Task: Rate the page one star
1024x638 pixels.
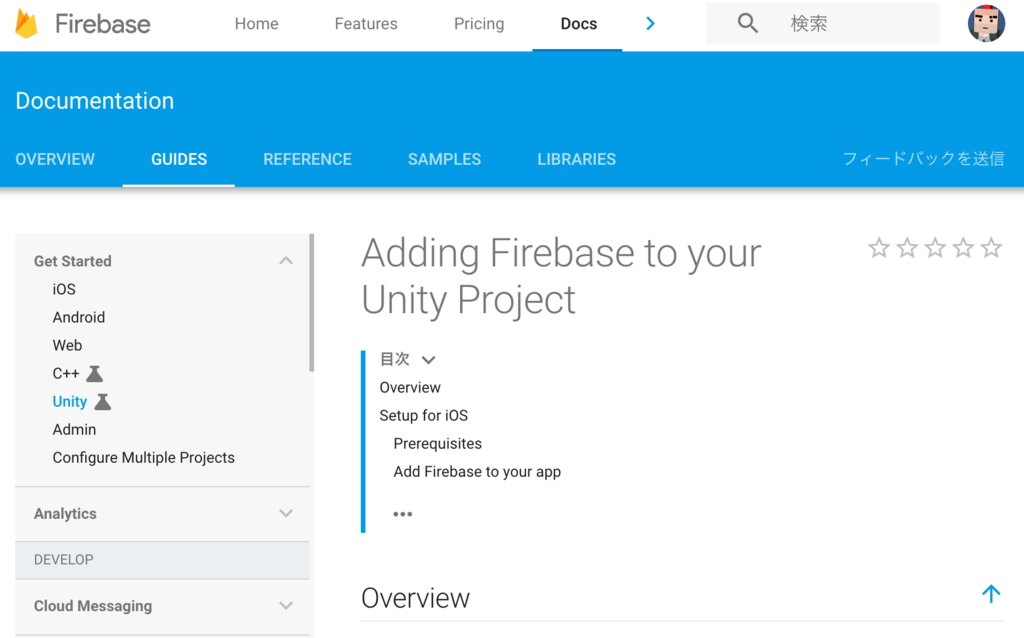Action: (879, 248)
